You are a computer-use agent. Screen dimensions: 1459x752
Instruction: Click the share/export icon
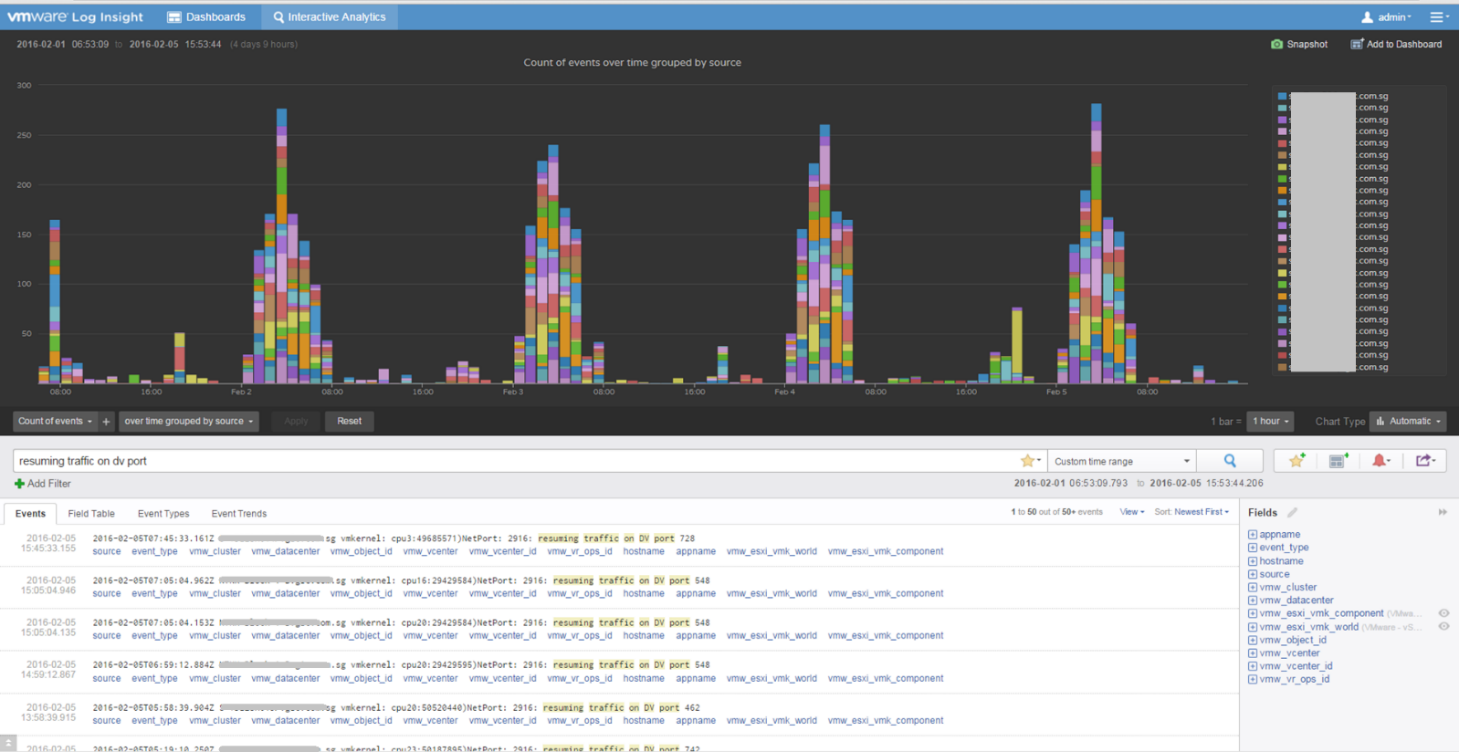pyautogui.click(x=1425, y=461)
